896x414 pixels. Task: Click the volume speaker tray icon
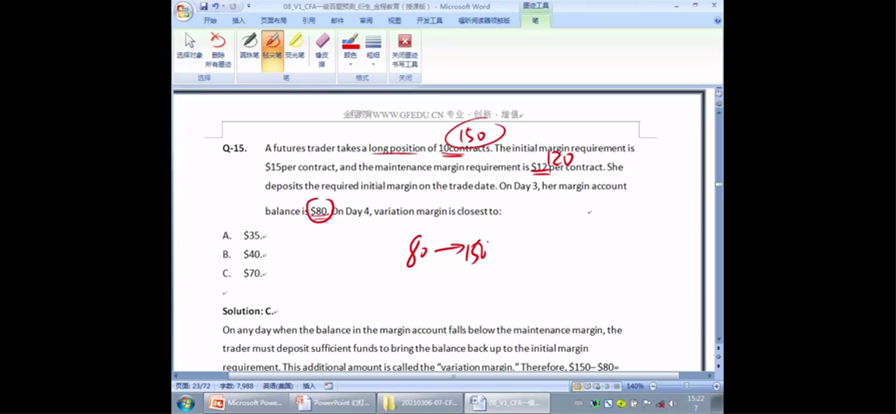click(673, 403)
